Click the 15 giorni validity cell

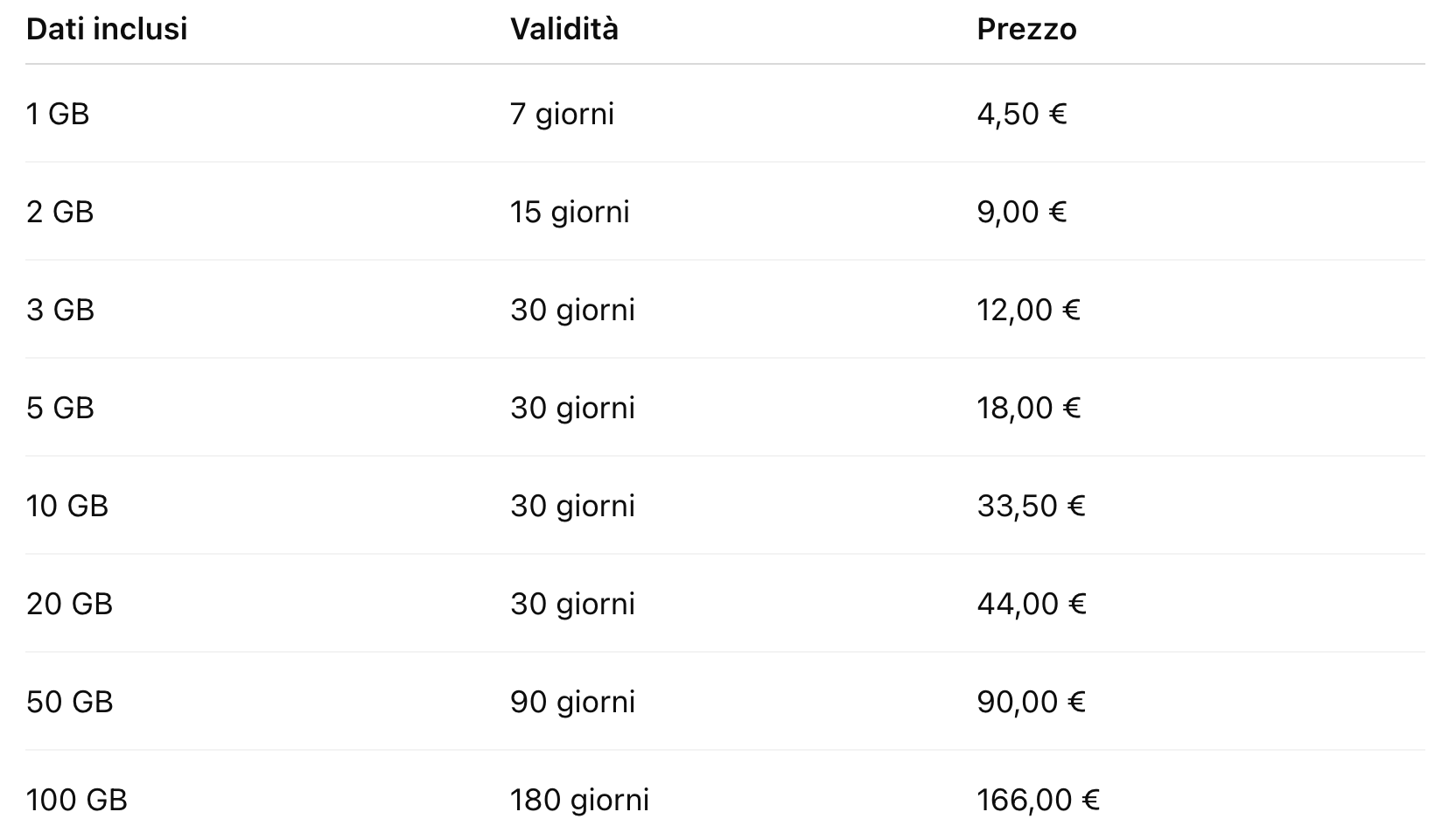(x=570, y=212)
